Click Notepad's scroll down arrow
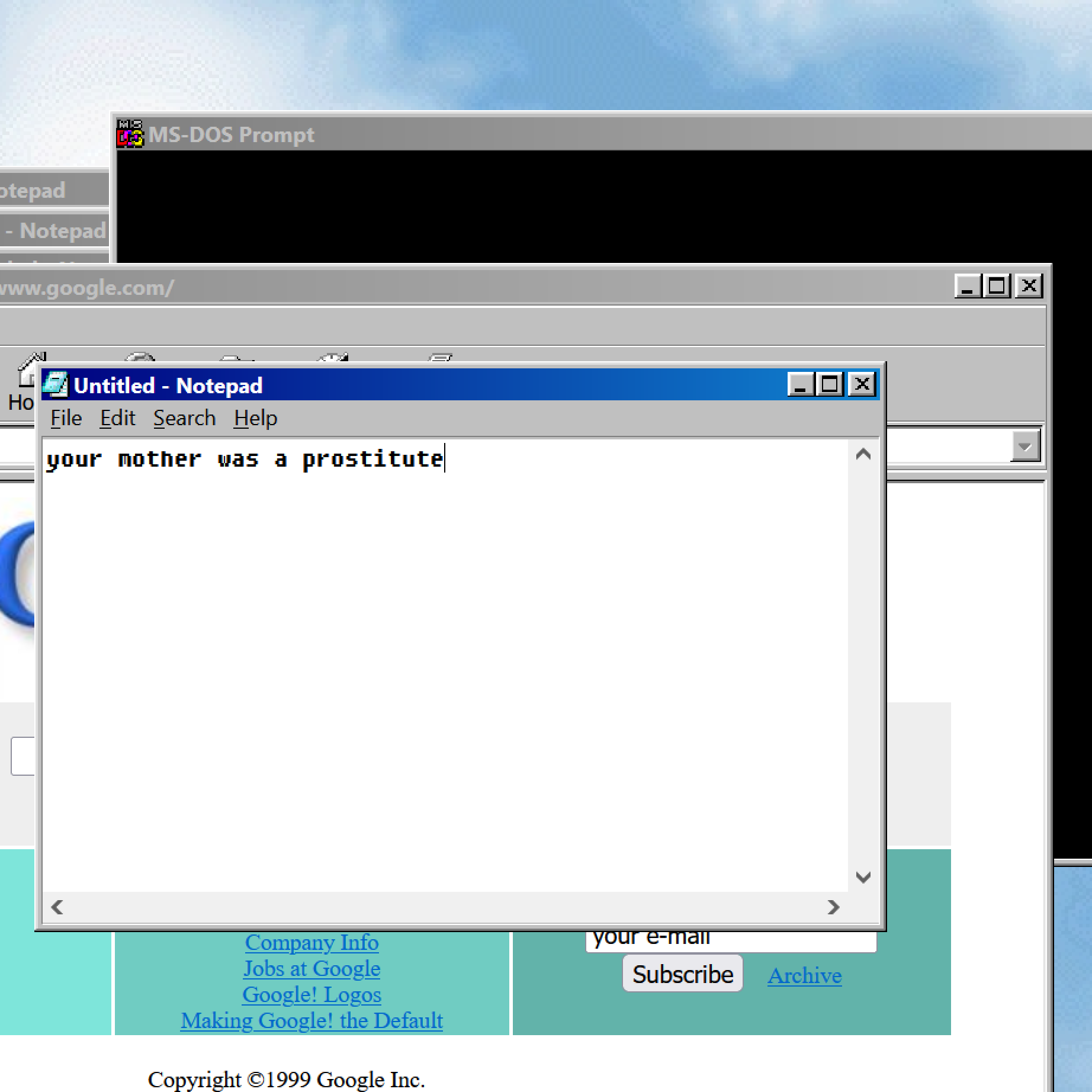 point(863,877)
